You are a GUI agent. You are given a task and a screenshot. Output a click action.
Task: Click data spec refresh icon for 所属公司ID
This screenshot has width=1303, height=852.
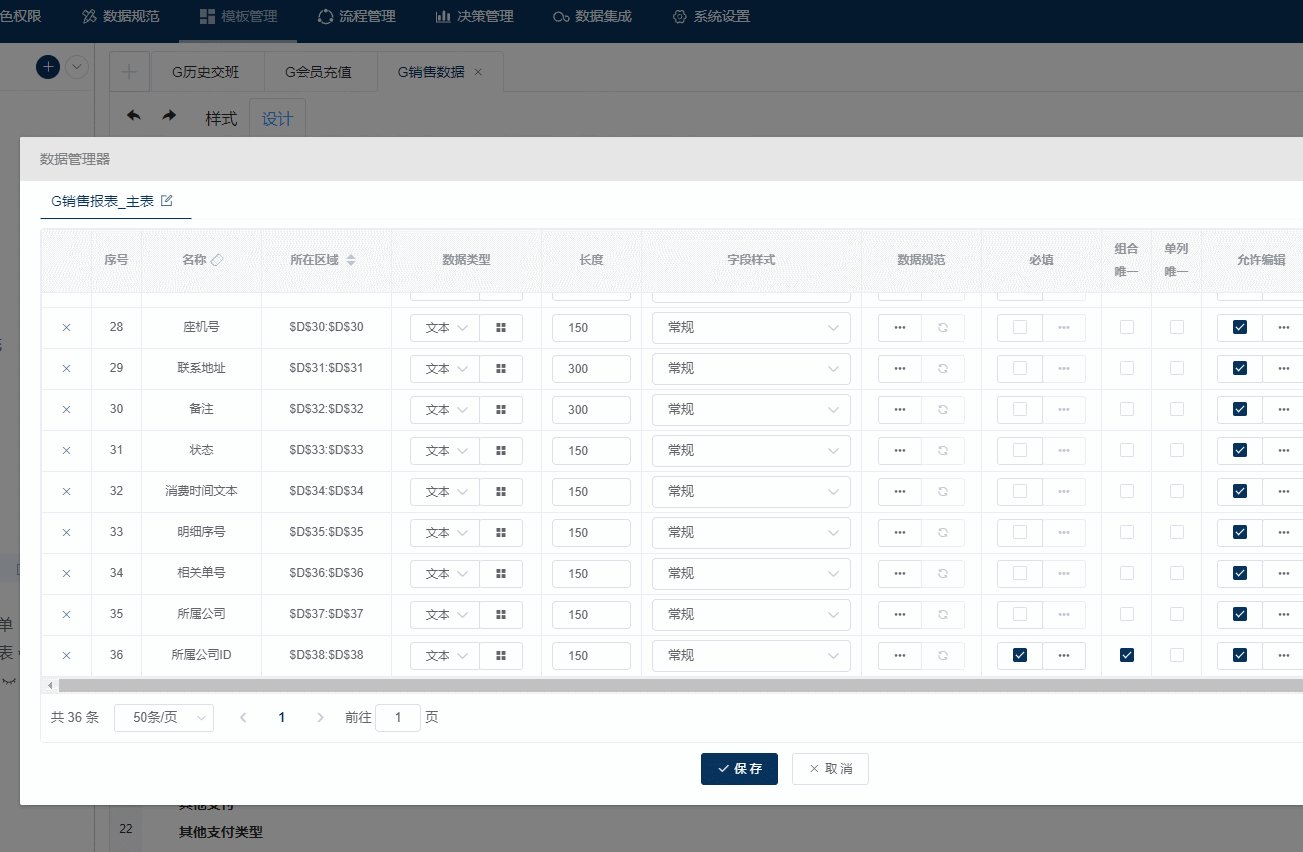(943, 656)
